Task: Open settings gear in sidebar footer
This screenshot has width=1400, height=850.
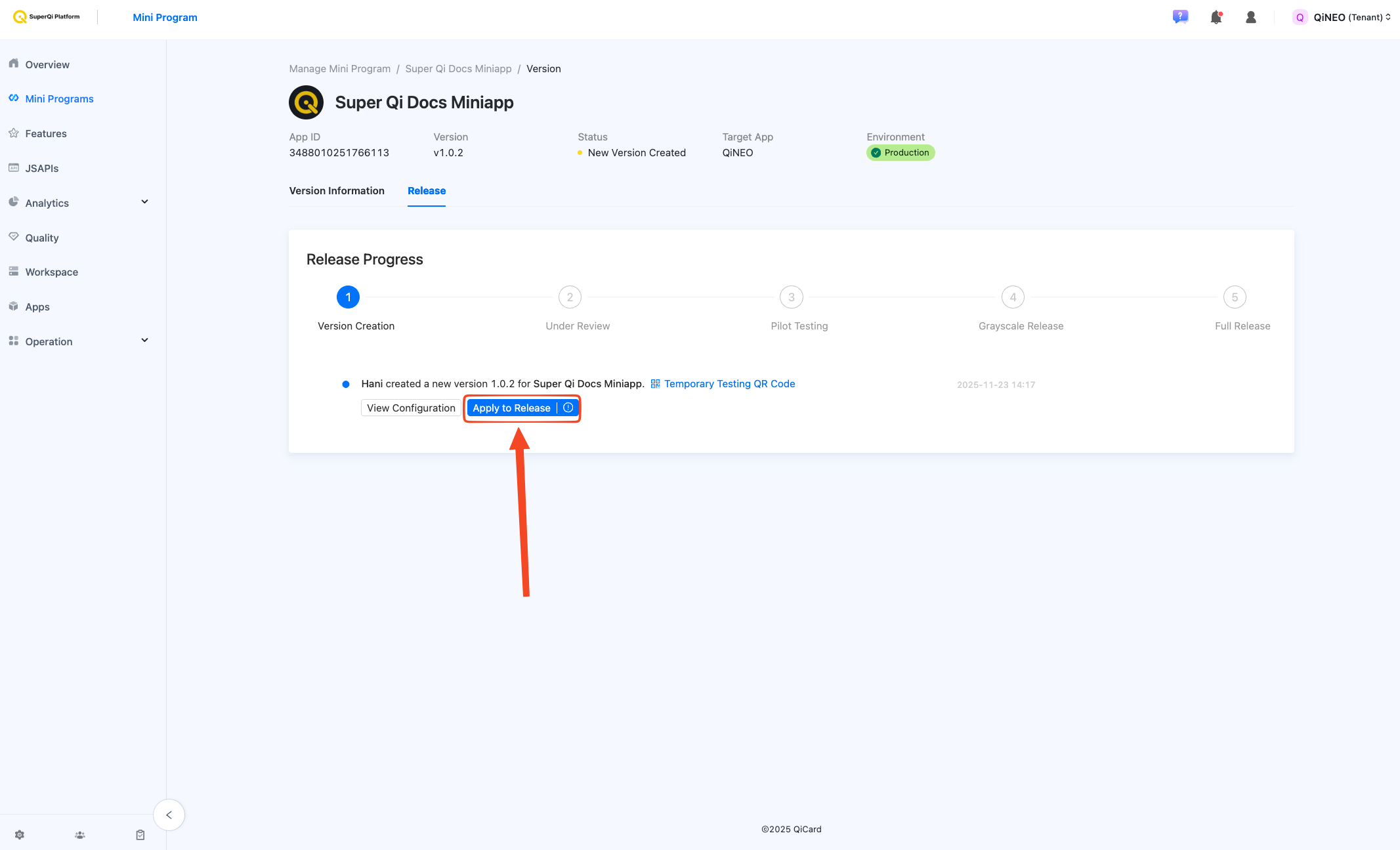Action: [x=20, y=835]
